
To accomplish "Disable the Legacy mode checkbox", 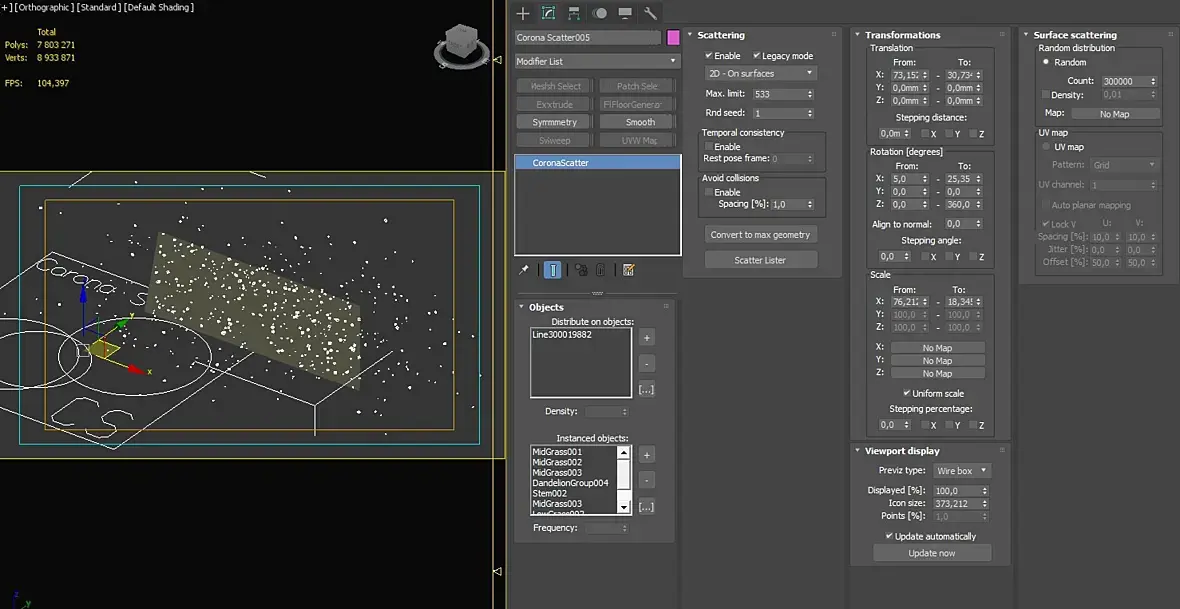I will coord(757,56).
